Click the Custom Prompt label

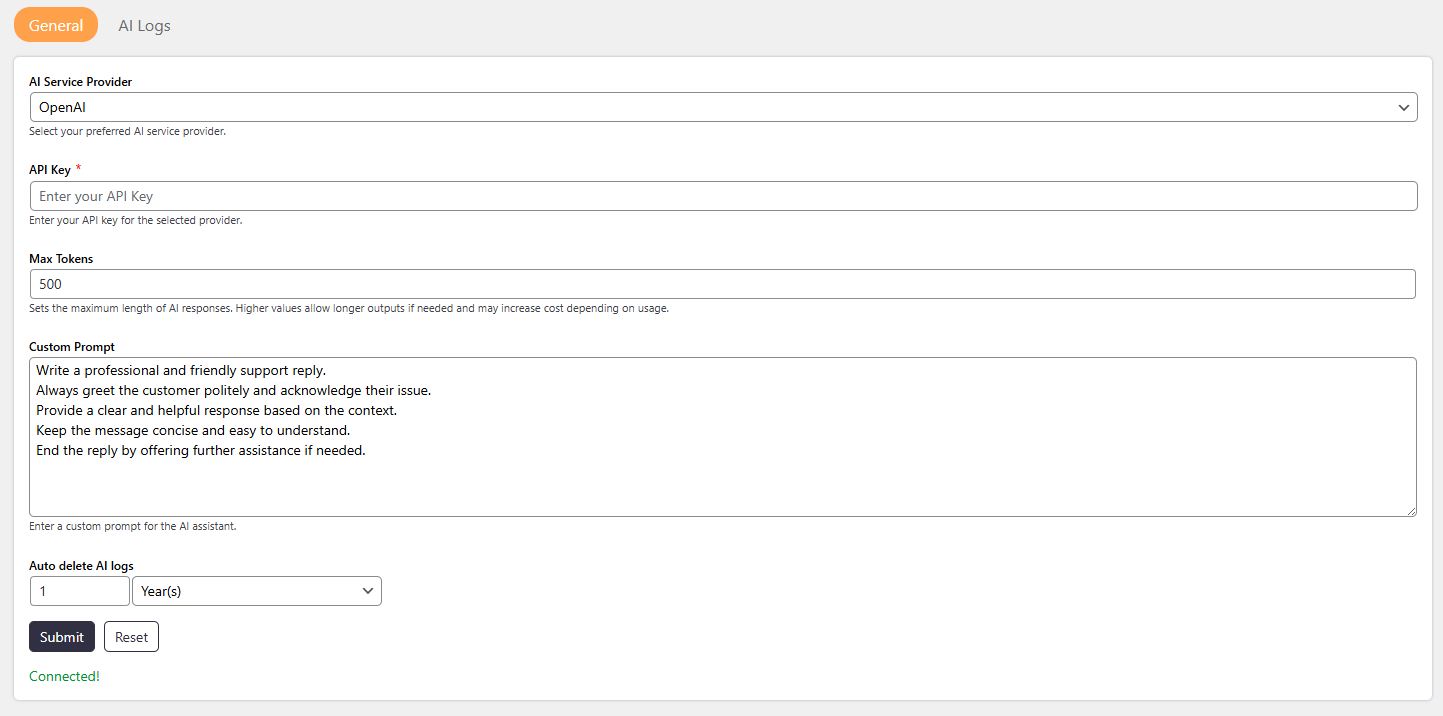tap(71, 347)
